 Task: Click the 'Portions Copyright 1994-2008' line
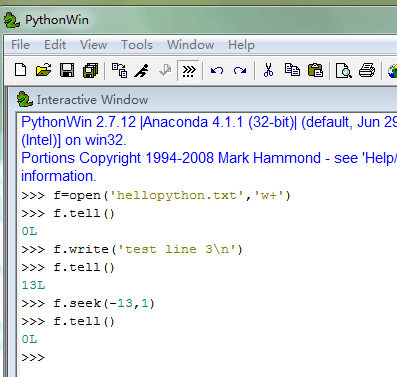(209, 158)
